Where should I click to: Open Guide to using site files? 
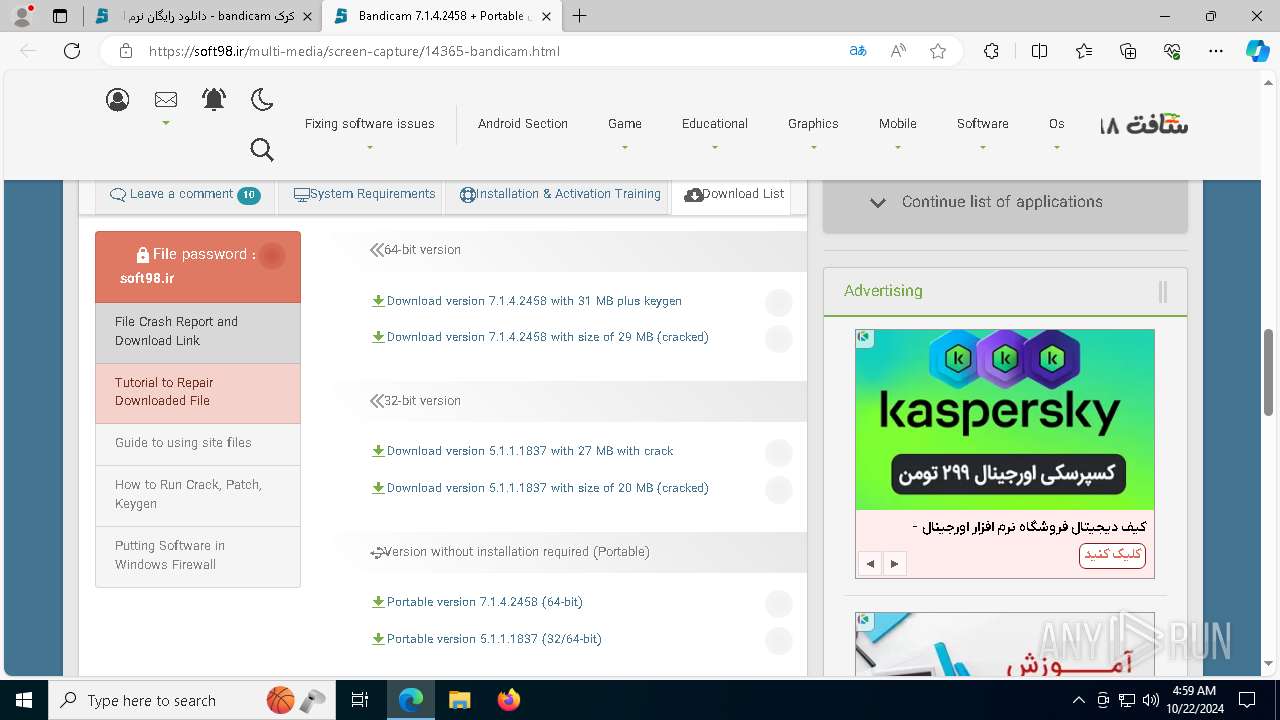coord(198,443)
